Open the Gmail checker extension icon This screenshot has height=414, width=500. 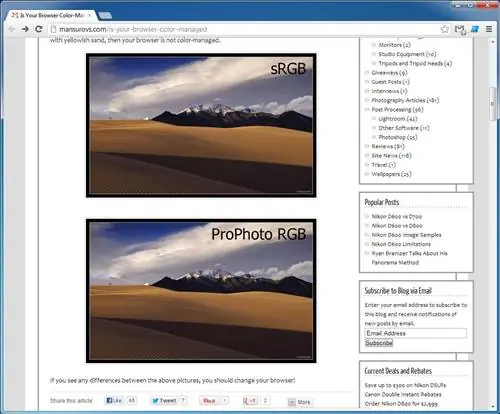(x=460, y=30)
